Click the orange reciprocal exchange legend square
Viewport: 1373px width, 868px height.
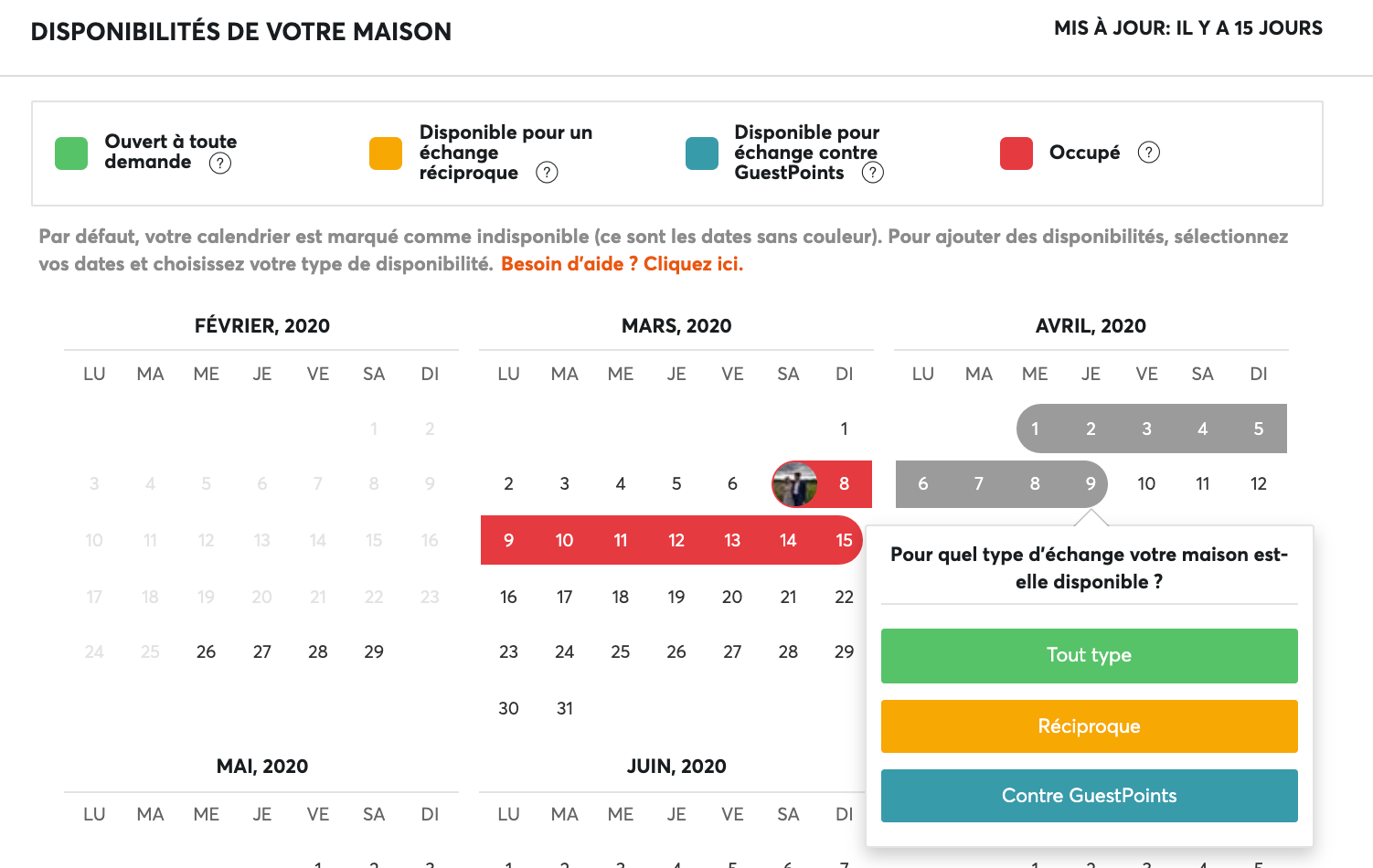pyautogui.click(x=385, y=153)
